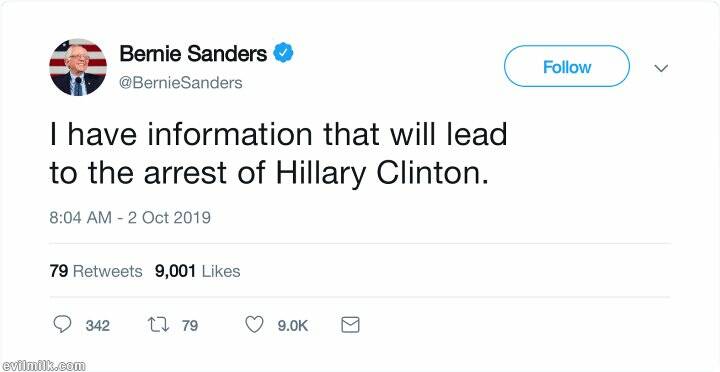Open the 8:04 AM - 2 Oct 2019 timestamp

pyautogui.click(x=130, y=217)
